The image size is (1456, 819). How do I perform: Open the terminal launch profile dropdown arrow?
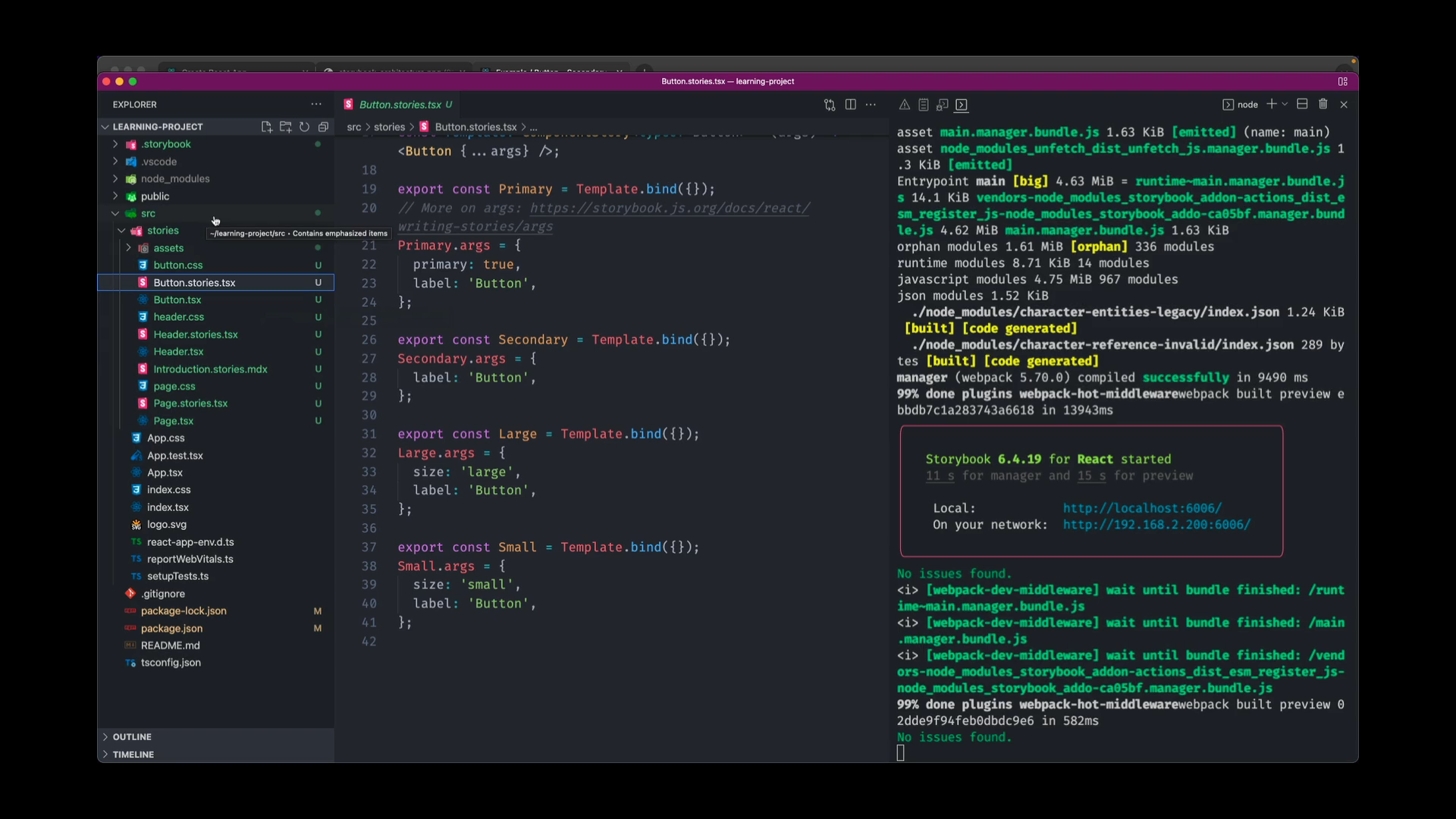[x=1285, y=104]
